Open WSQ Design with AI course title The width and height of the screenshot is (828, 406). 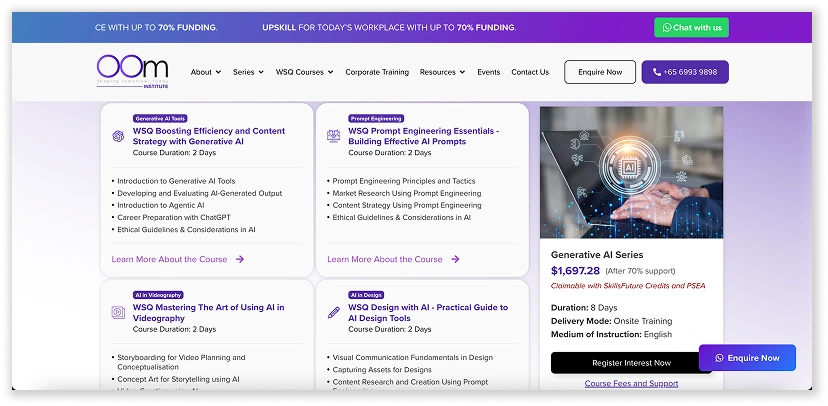click(x=428, y=313)
